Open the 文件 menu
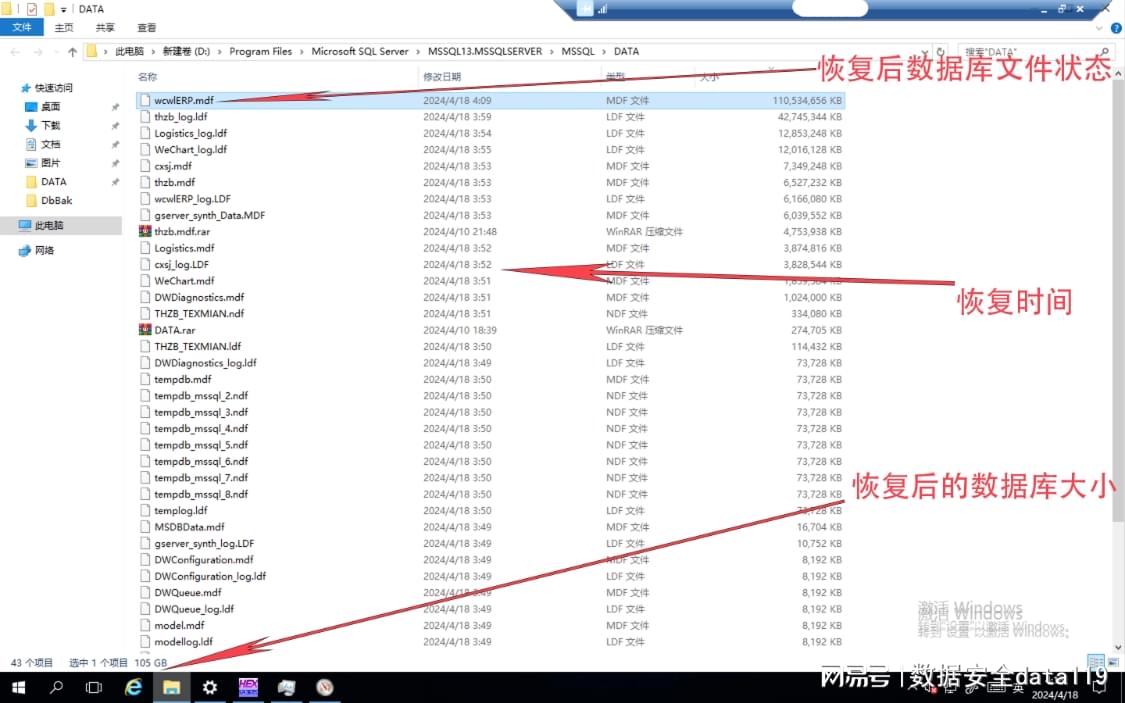This screenshot has height=703, width=1125. (x=22, y=27)
